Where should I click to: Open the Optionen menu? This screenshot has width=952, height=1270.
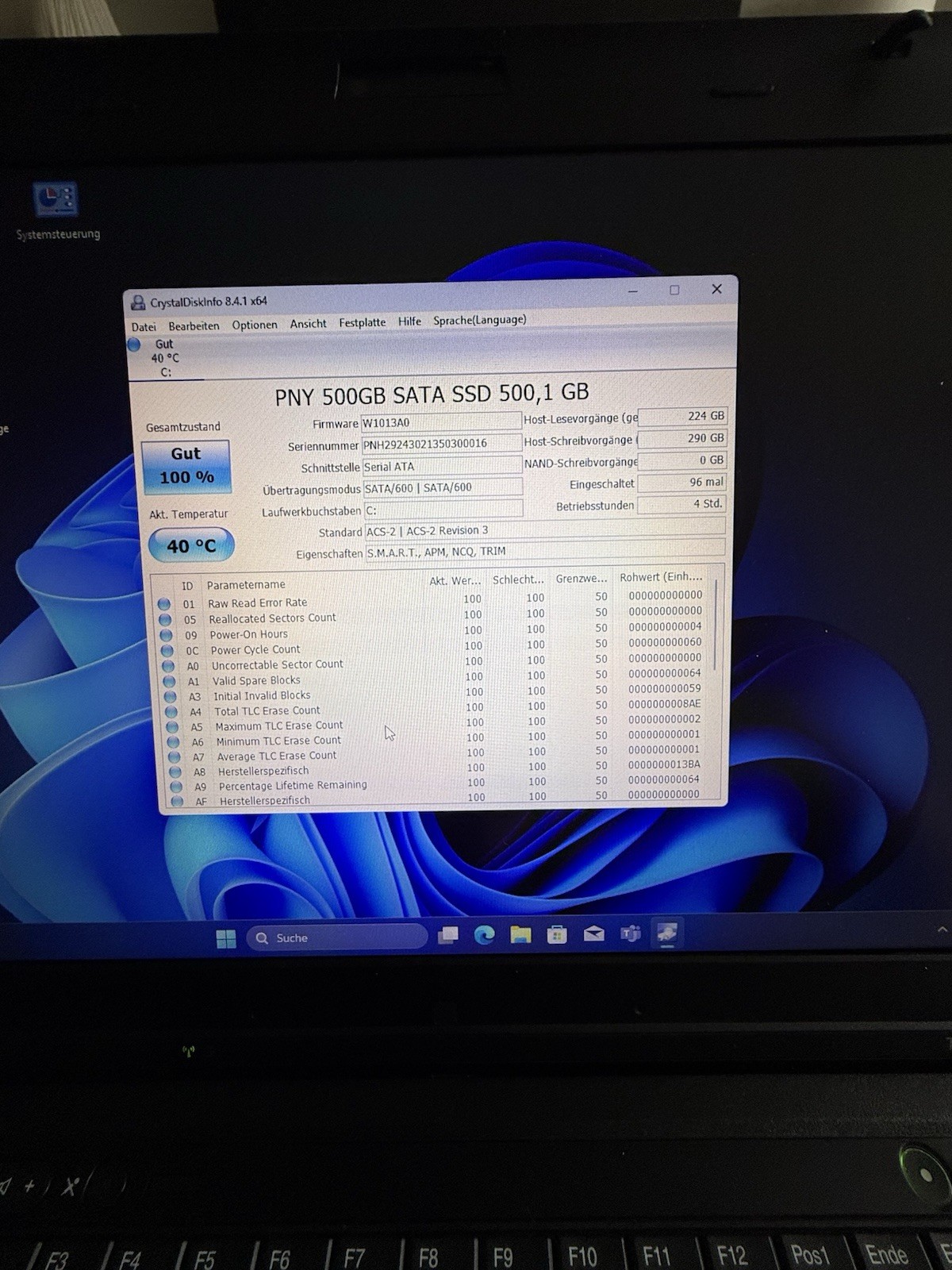[255, 325]
